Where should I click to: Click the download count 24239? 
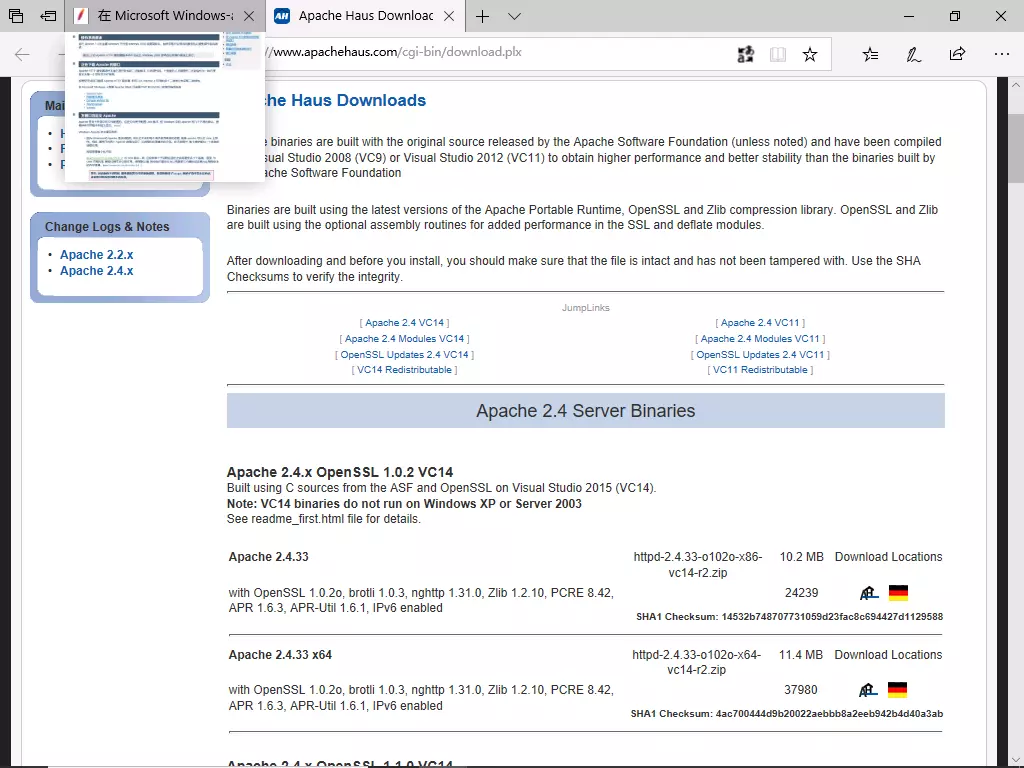click(x=801, y=593)
